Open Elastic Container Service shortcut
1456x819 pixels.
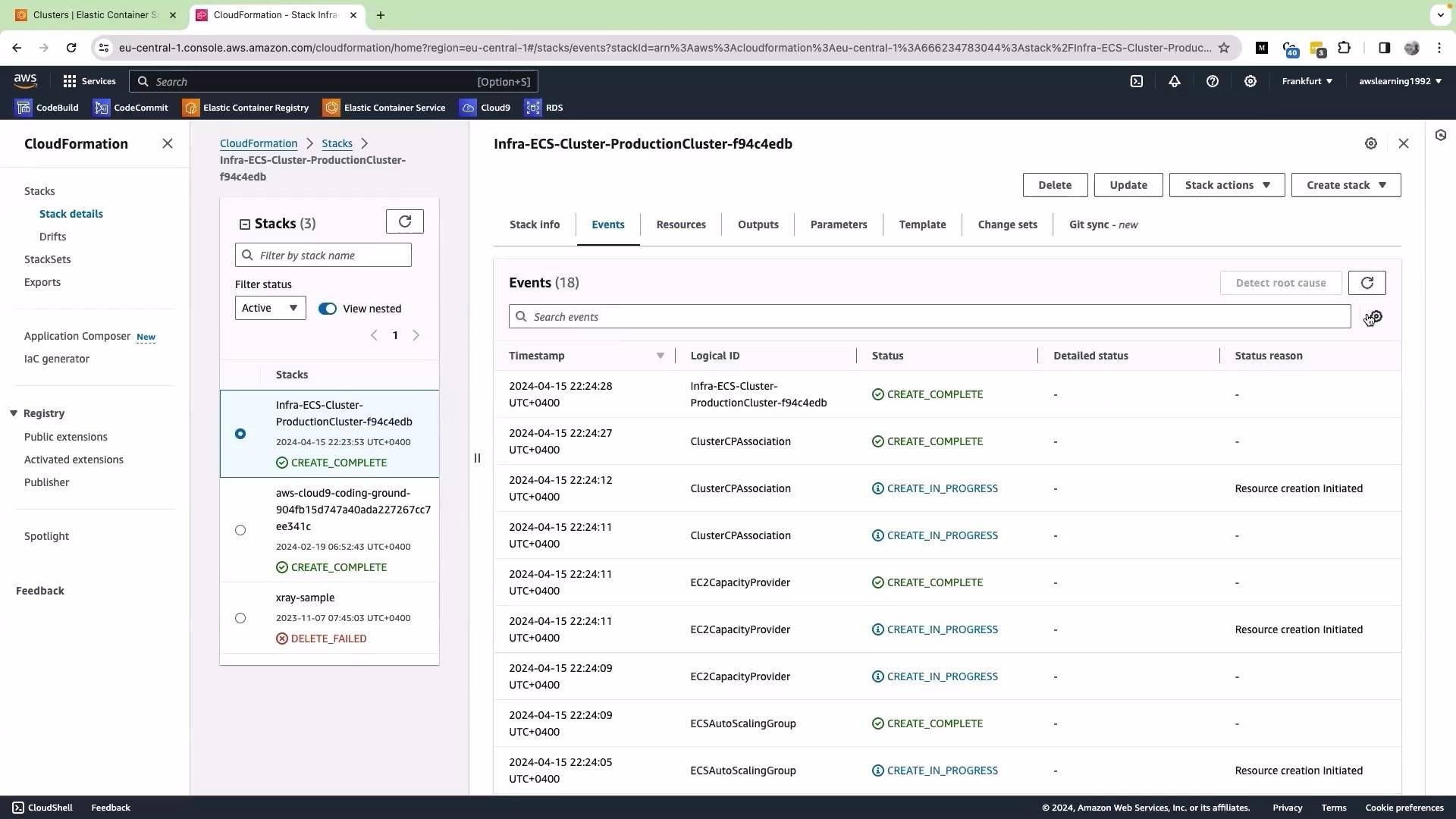tap(384, 108)
